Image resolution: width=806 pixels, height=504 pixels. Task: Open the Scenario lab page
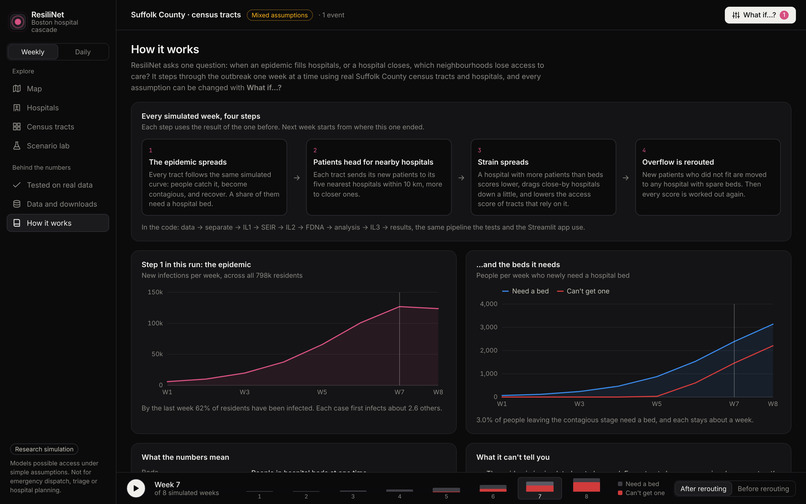click(58, 146)
